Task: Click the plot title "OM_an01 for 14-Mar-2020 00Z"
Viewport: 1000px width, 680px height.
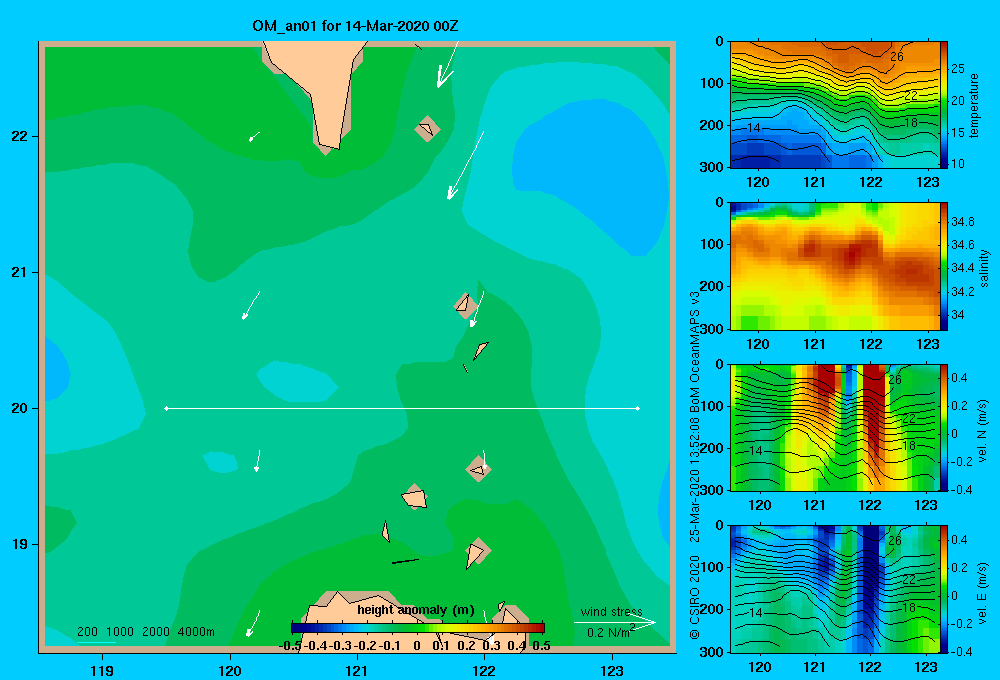Action: click(x=355, y=26)
